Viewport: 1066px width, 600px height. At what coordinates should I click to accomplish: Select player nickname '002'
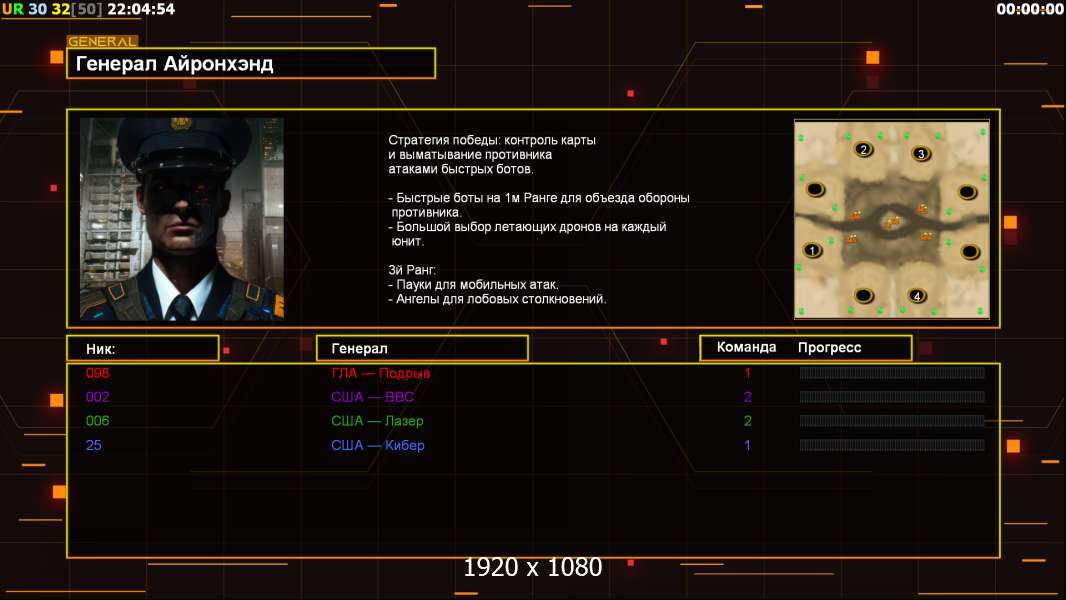point(97,397)
